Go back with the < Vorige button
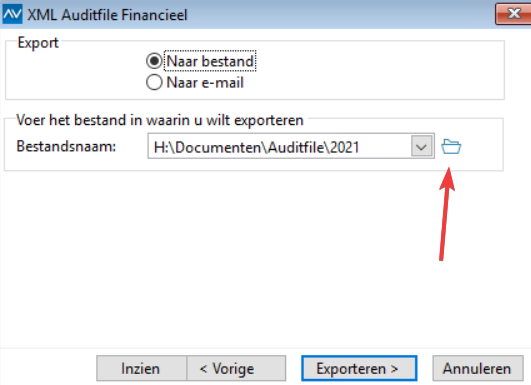The width and height of the screenshot is (531, 385). pyautogui.click(x=236, y=368)
